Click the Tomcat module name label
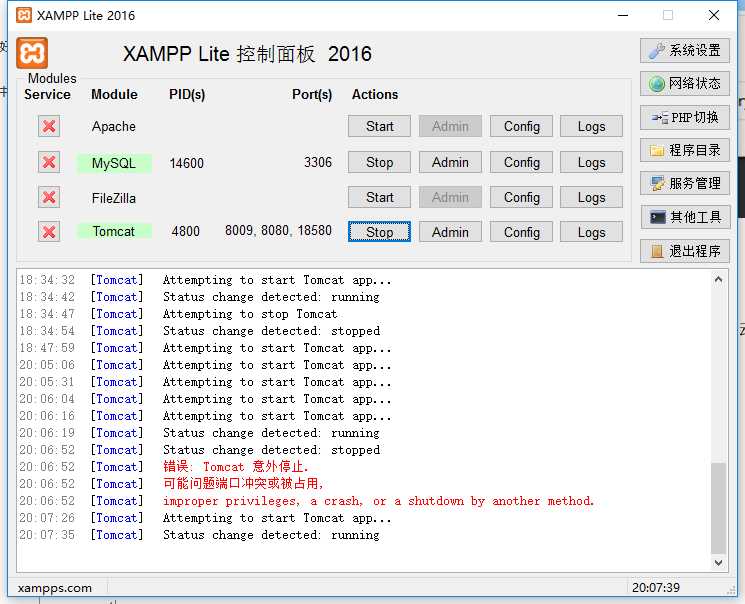 tap(114, 231)
